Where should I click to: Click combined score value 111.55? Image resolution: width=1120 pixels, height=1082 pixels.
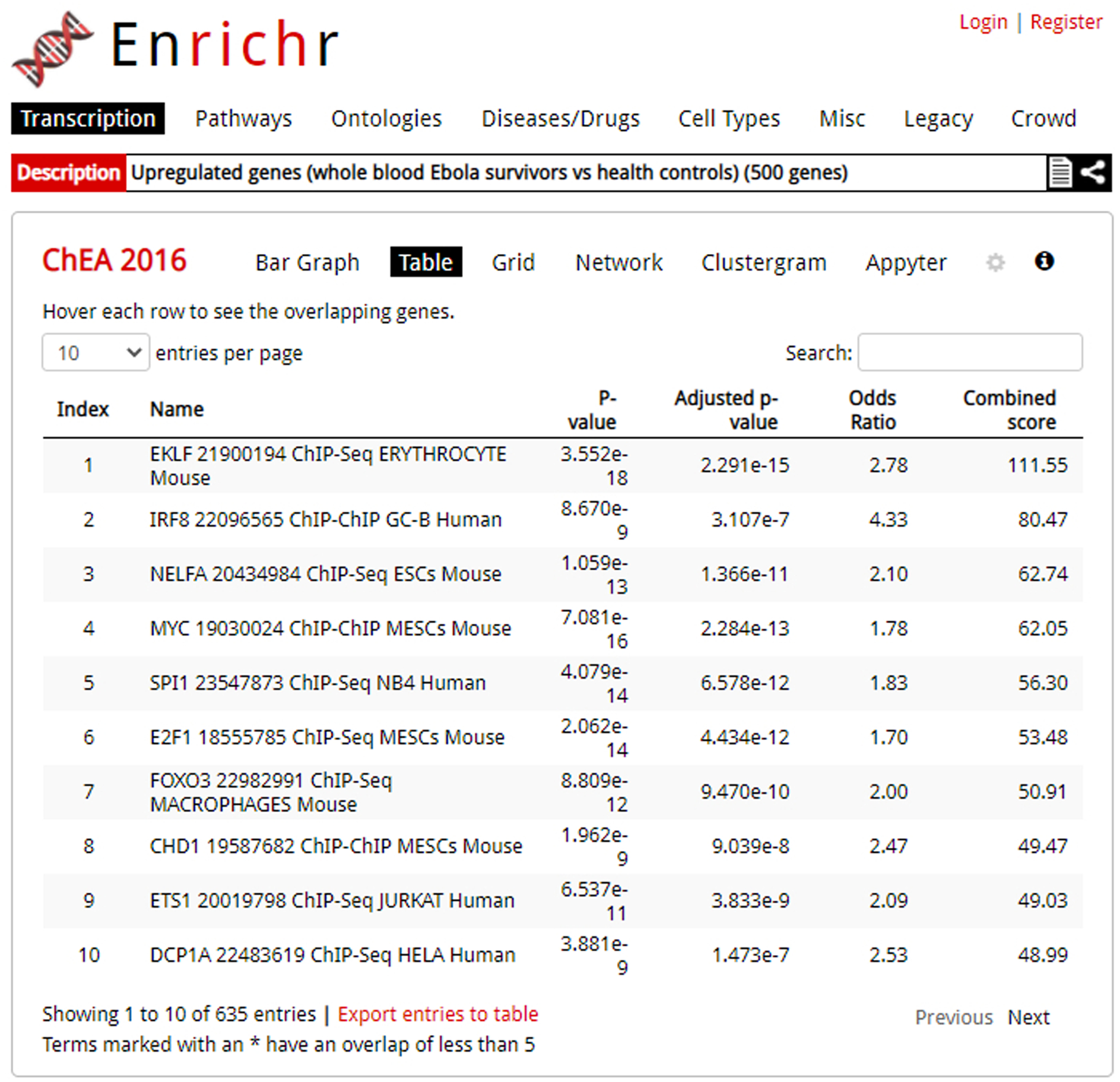1037,465
